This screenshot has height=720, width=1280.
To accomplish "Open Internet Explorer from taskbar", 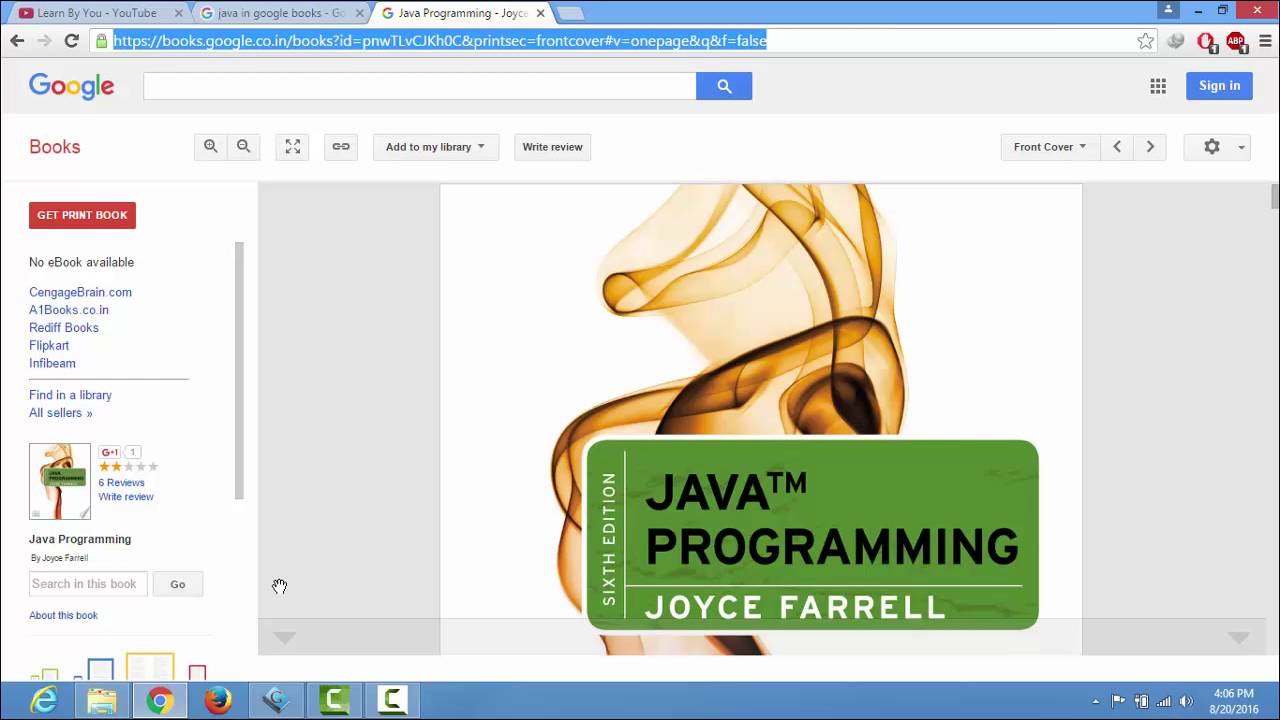I will [44, 701].
